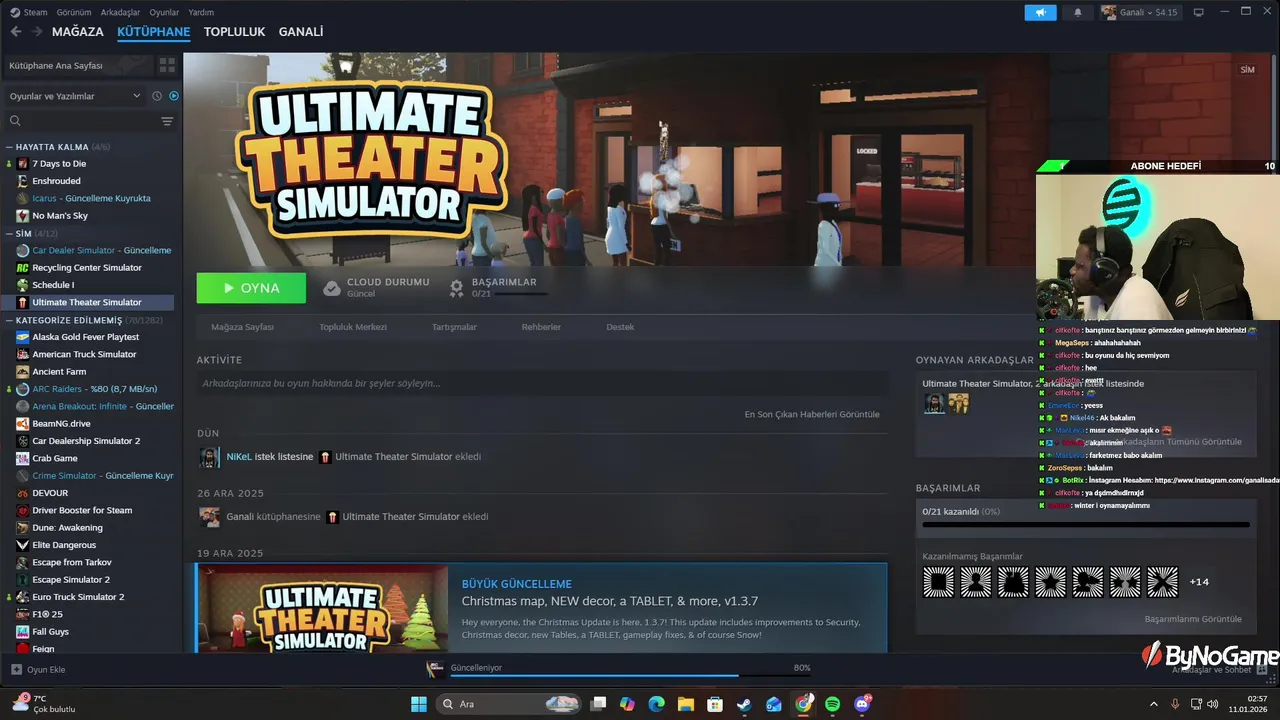Viewport: 1280px width, 720px height.
Task: Click the volume speaker tray icon
Action: tap(1214, 704)
